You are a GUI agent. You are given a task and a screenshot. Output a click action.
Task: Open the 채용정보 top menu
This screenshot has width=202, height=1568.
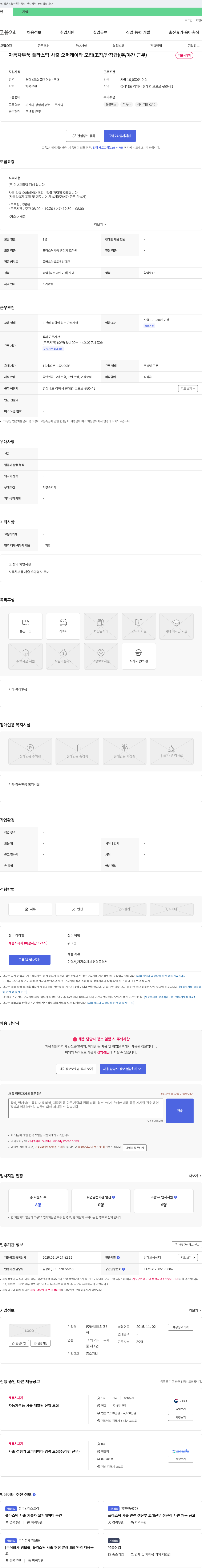[x=34, y=32]
